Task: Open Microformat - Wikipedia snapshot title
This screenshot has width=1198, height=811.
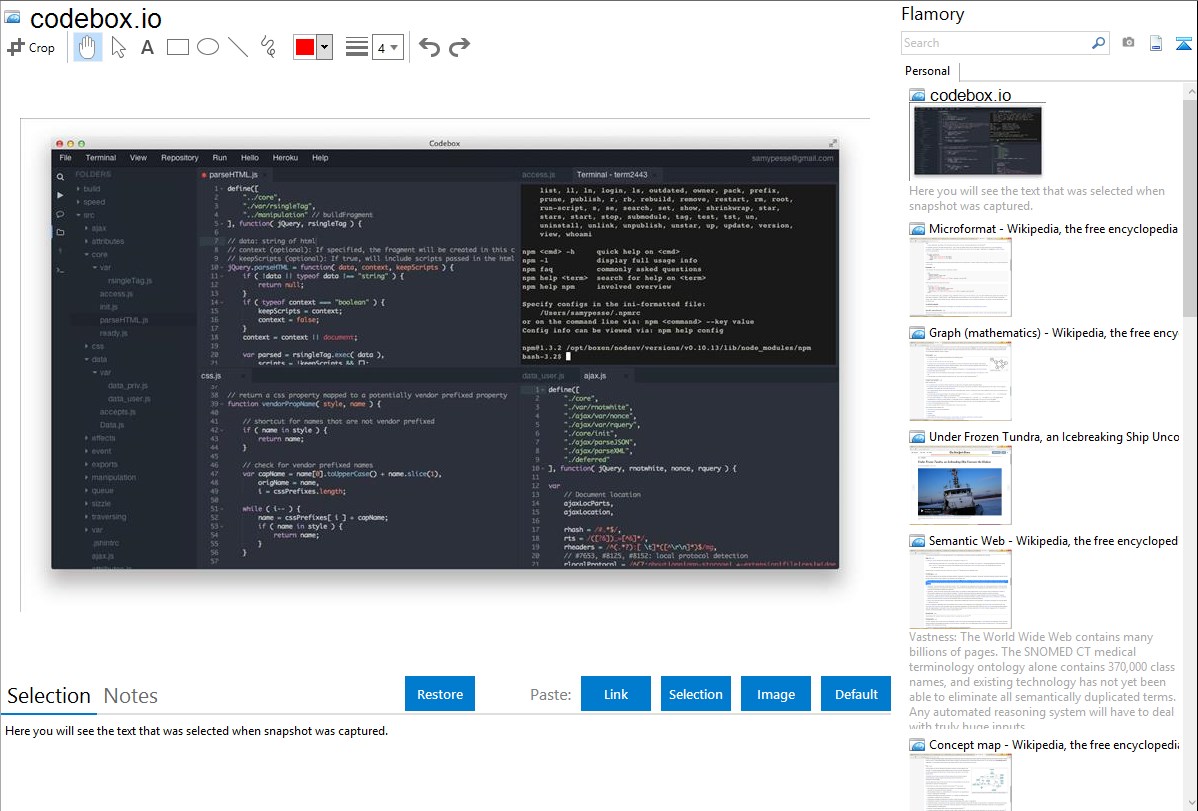Action: click(1053, 229)
